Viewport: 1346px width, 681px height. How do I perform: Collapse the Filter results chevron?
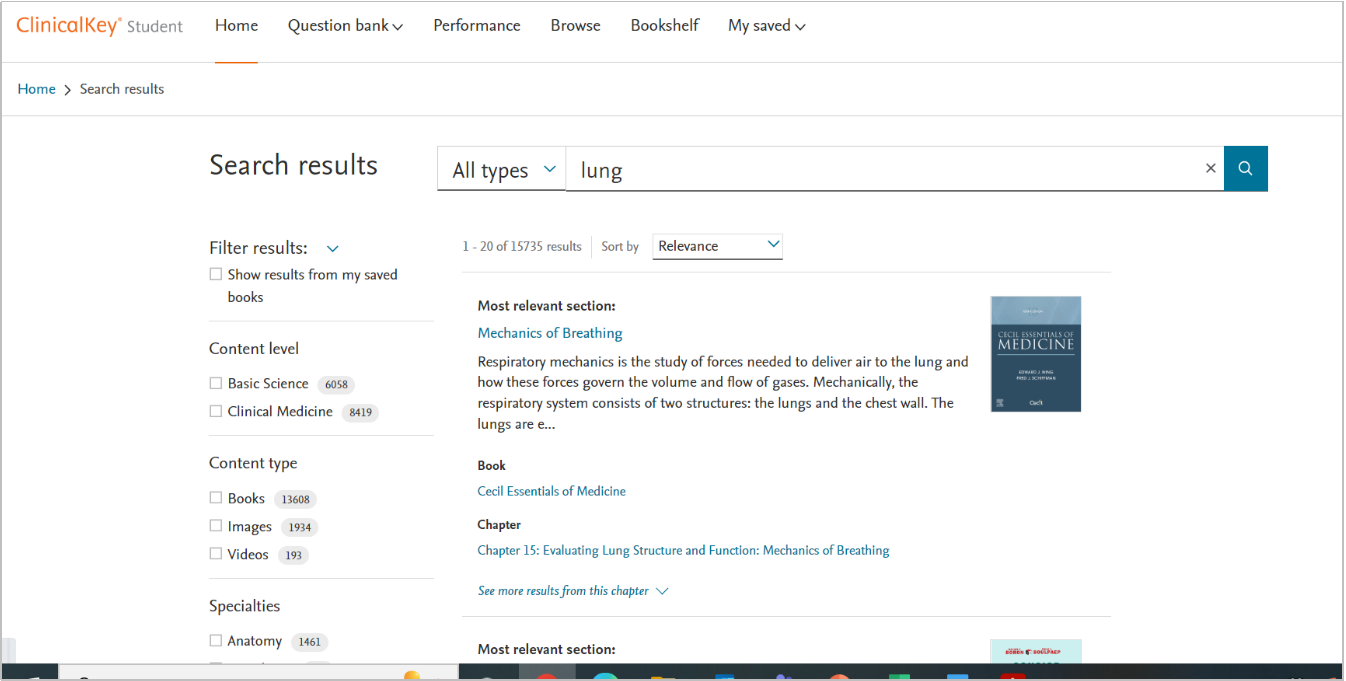[x=333, y=249]
